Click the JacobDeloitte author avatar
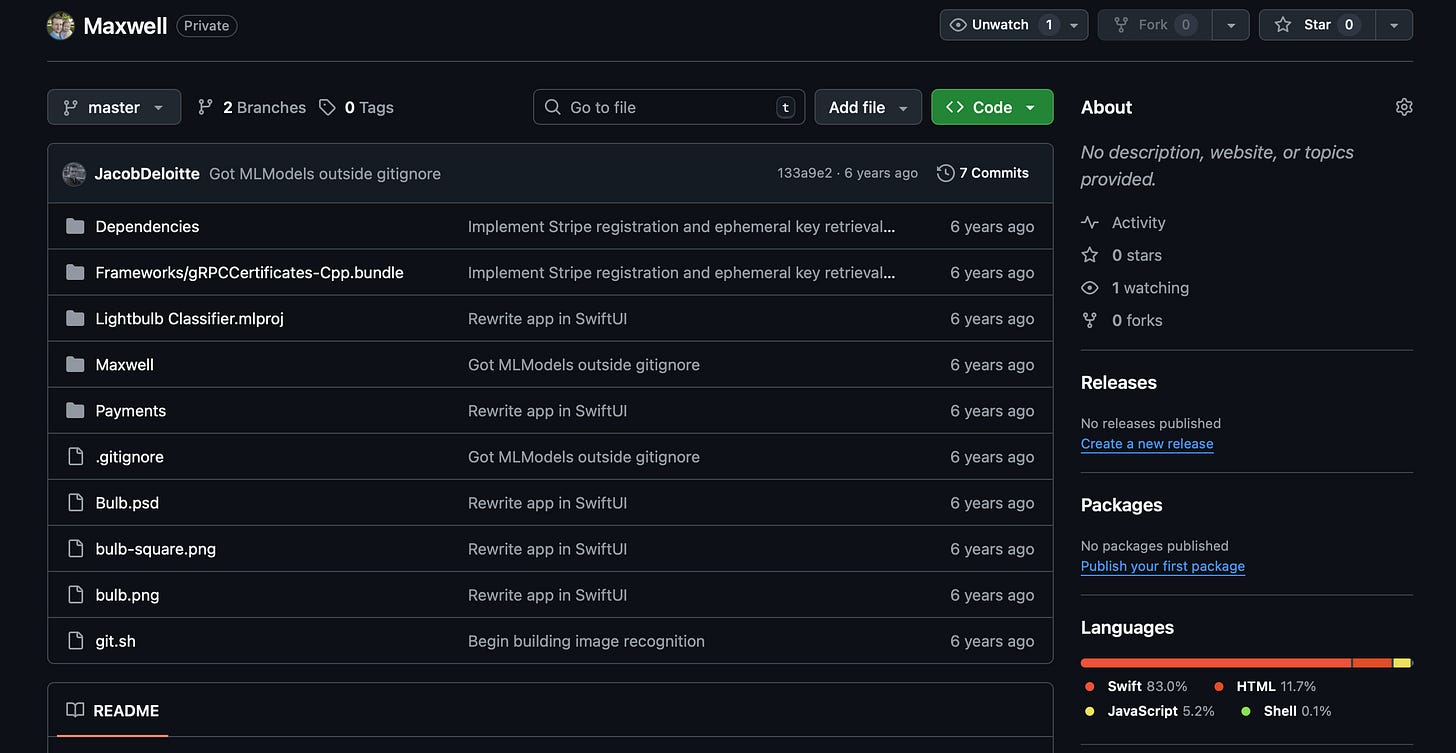The height and width of the screenshot is (753, 1456). (74, 174)
